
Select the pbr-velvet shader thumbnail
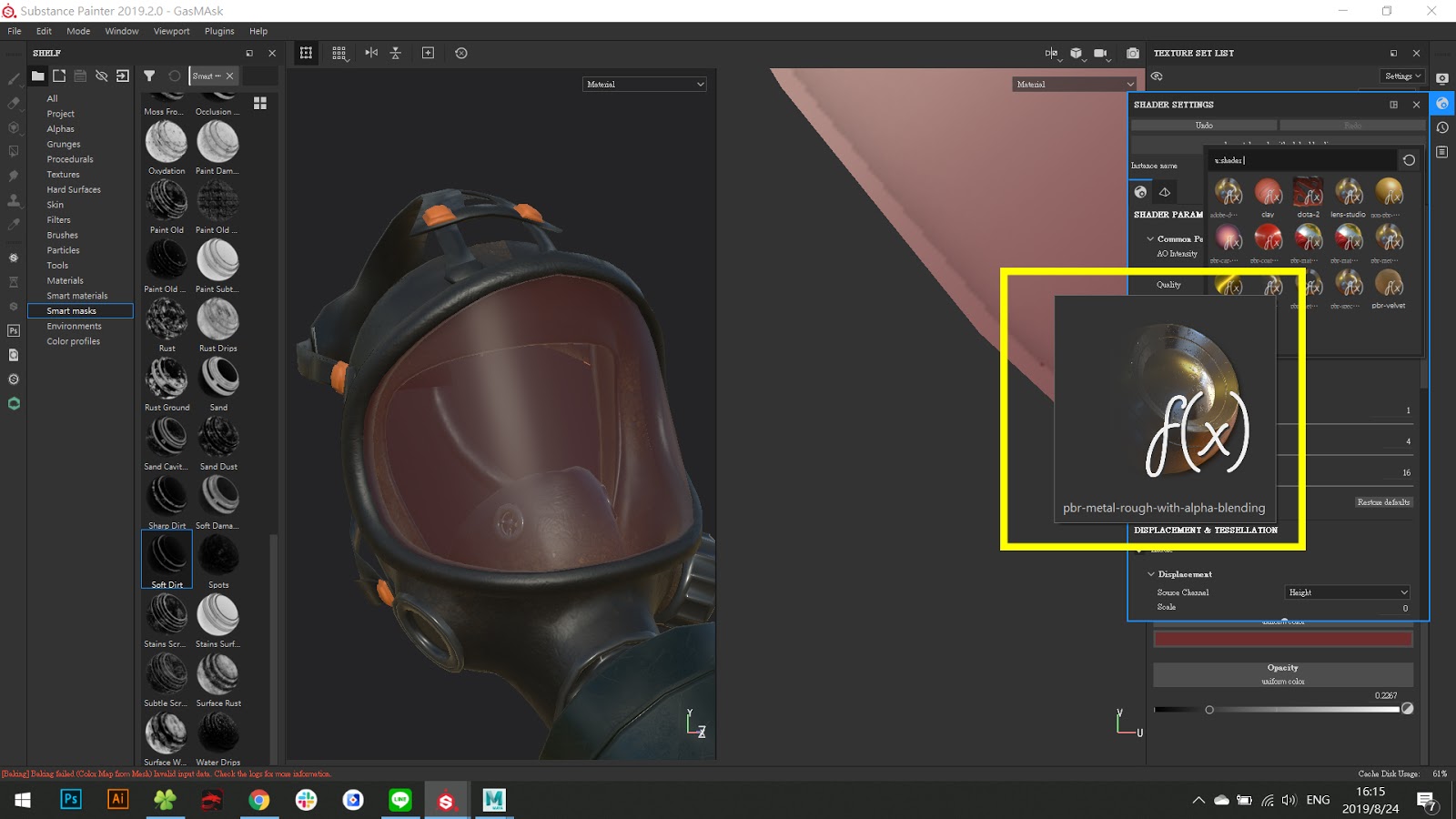1389,288
